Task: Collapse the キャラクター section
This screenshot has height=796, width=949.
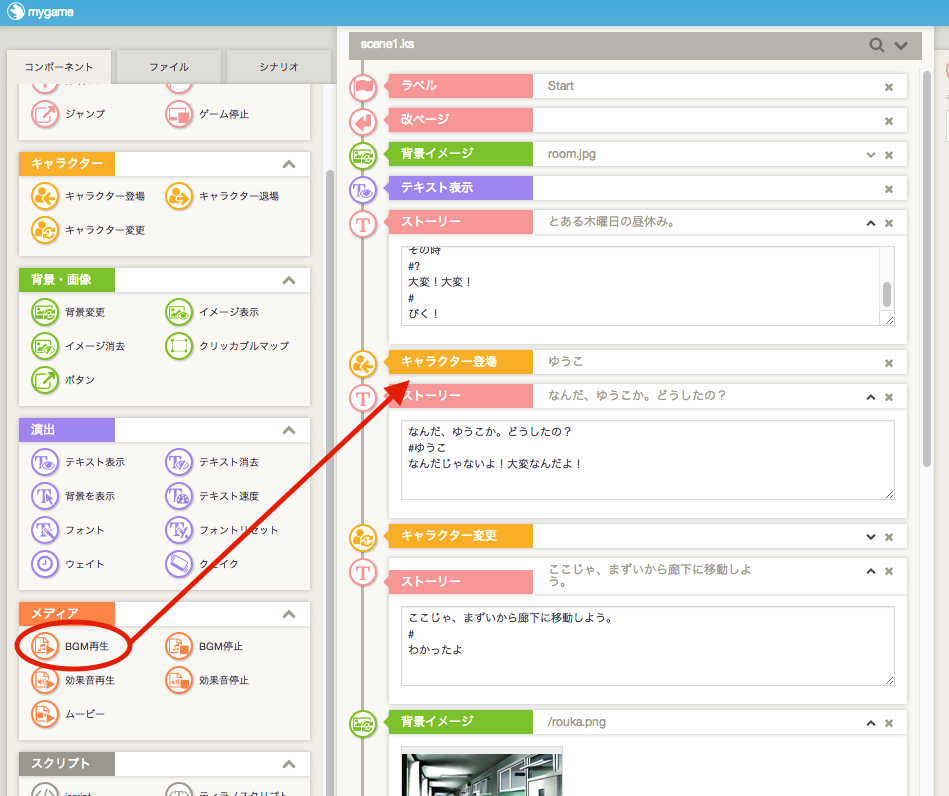Action: [289, 164]
